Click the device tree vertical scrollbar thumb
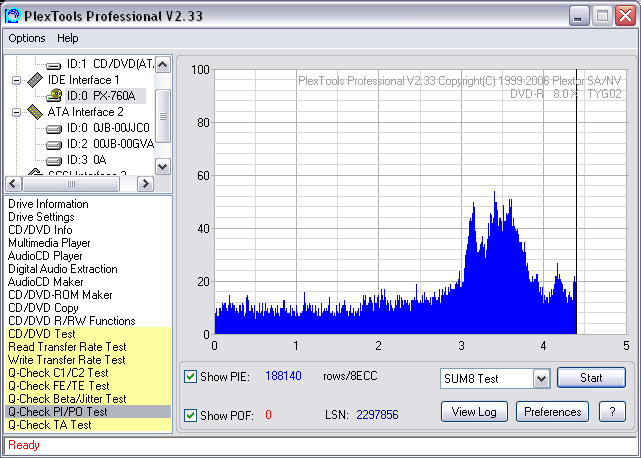The image size is (641, 458). coord(163,116)
